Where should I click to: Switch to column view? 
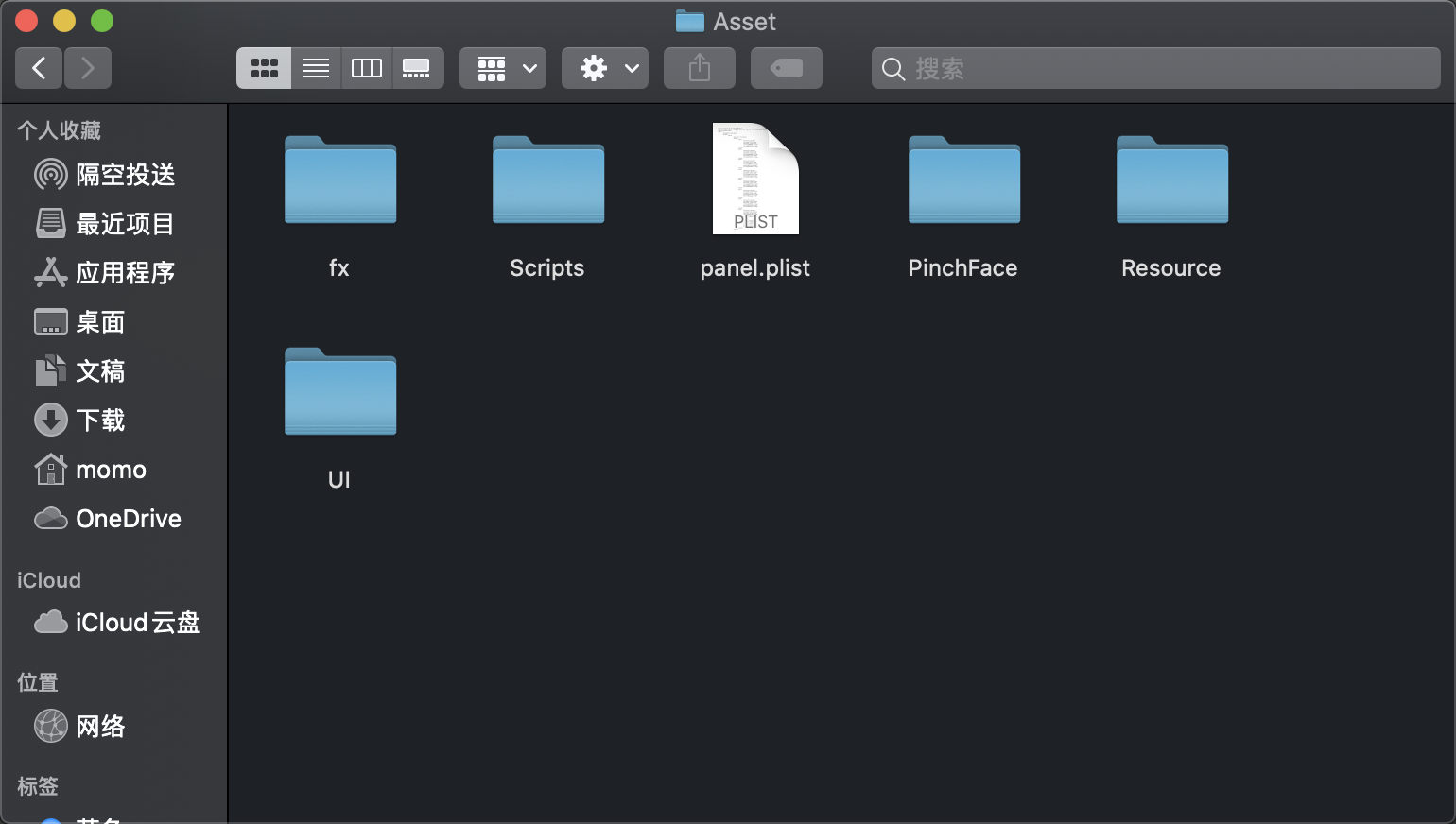pos(367,68)
